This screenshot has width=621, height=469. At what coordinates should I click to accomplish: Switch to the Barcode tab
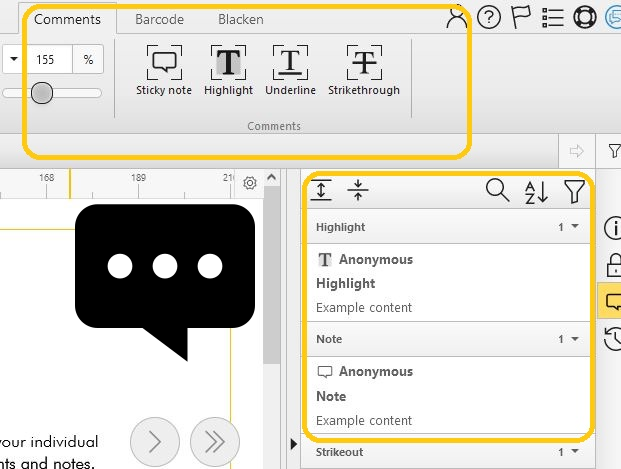pos(159,19)
